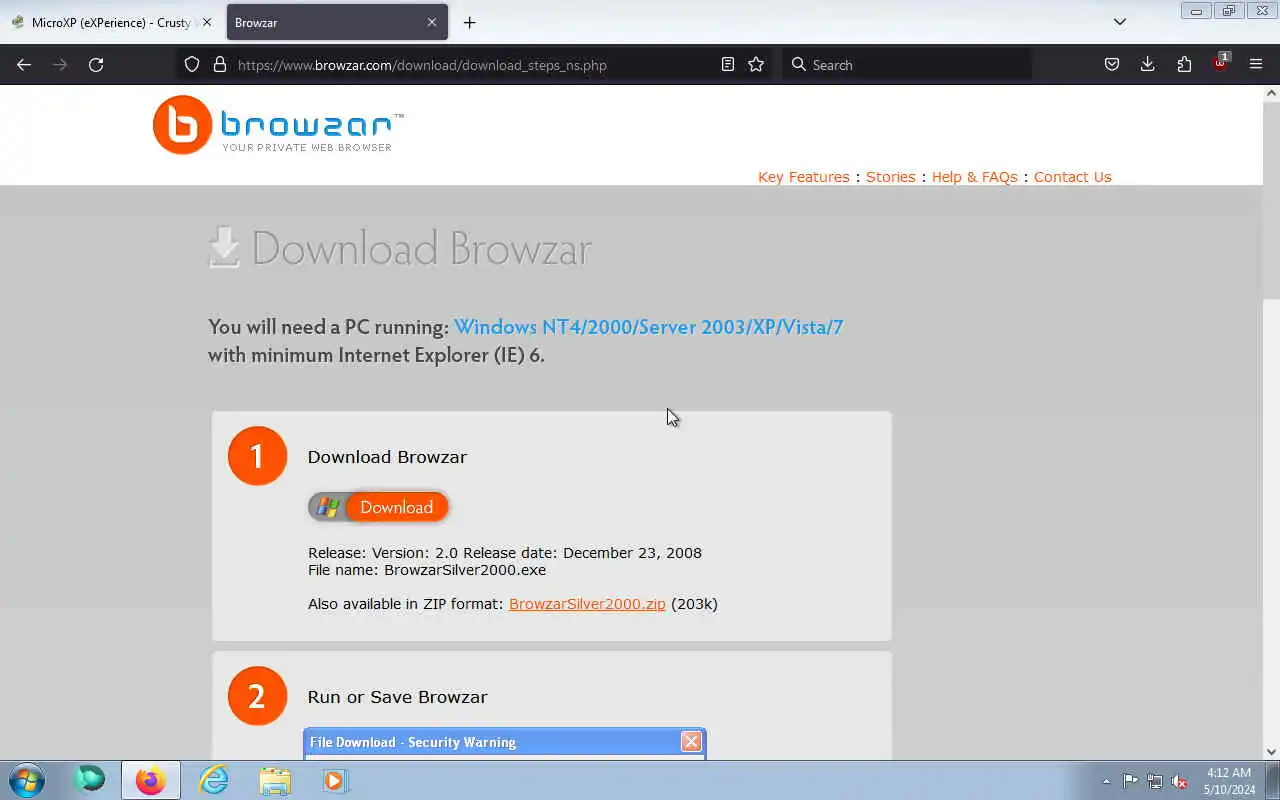
Task: Click the page vertical scrollbar thumb
Action: (x=1271, y=200)
